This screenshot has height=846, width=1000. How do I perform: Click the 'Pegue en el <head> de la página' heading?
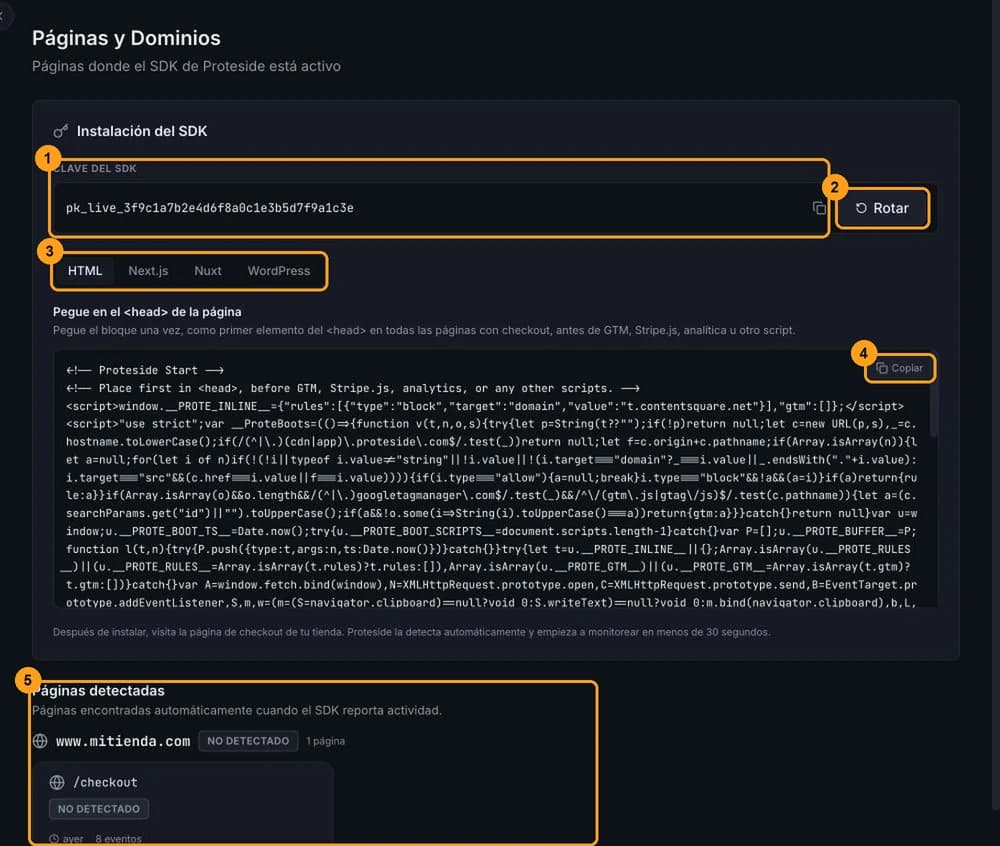147,312
